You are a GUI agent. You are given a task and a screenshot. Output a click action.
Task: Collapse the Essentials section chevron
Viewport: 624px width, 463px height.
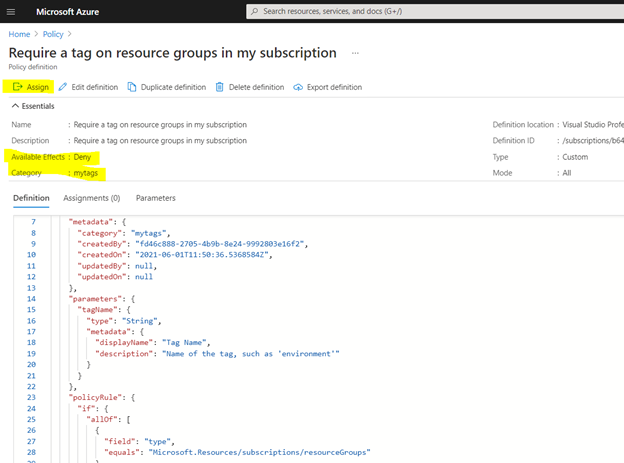(x=15, y=106)
